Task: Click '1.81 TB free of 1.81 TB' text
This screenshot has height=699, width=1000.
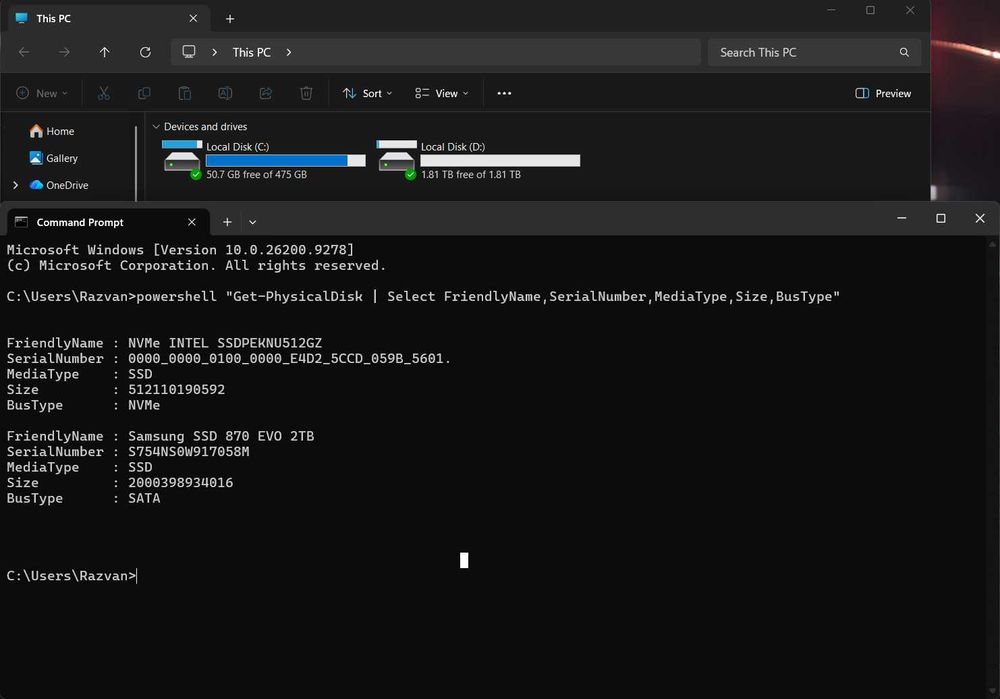Action: 471,174
